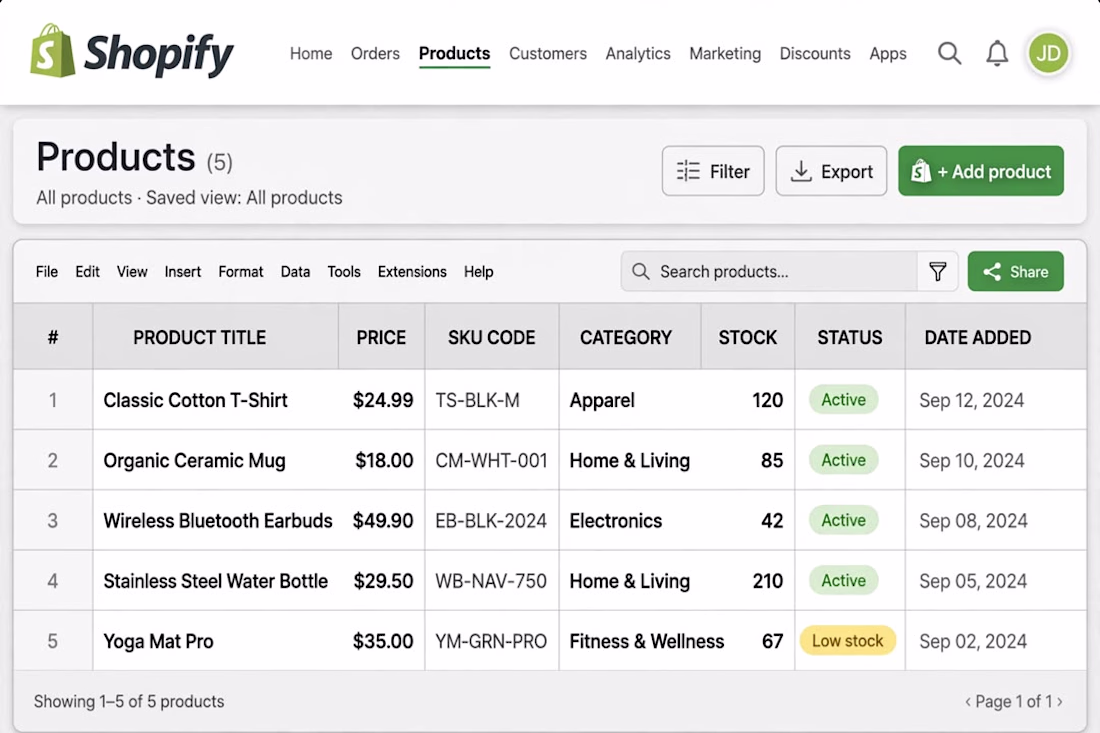This screenshot has height=733, width=1100.
Task: Open the Edit menu
Action: 88,271
